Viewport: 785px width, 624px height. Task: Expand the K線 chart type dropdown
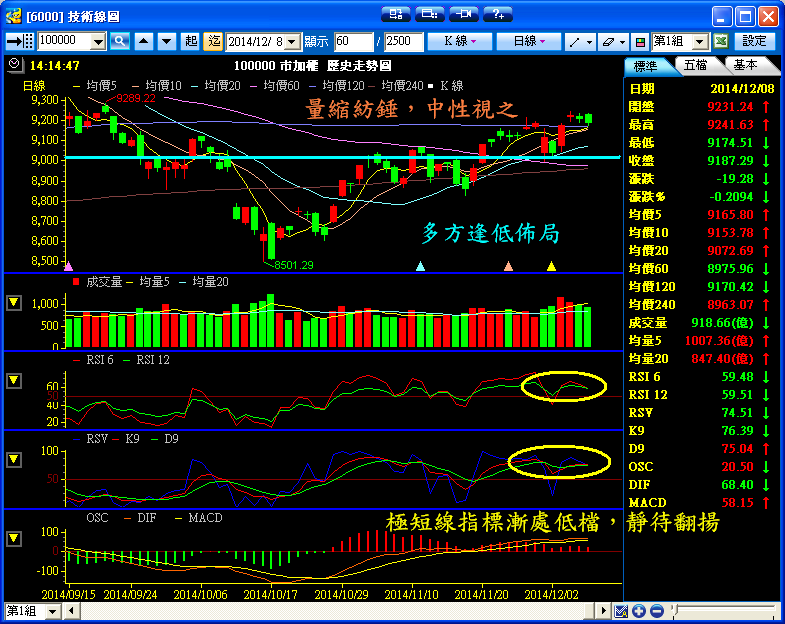(x=460, y=41)
